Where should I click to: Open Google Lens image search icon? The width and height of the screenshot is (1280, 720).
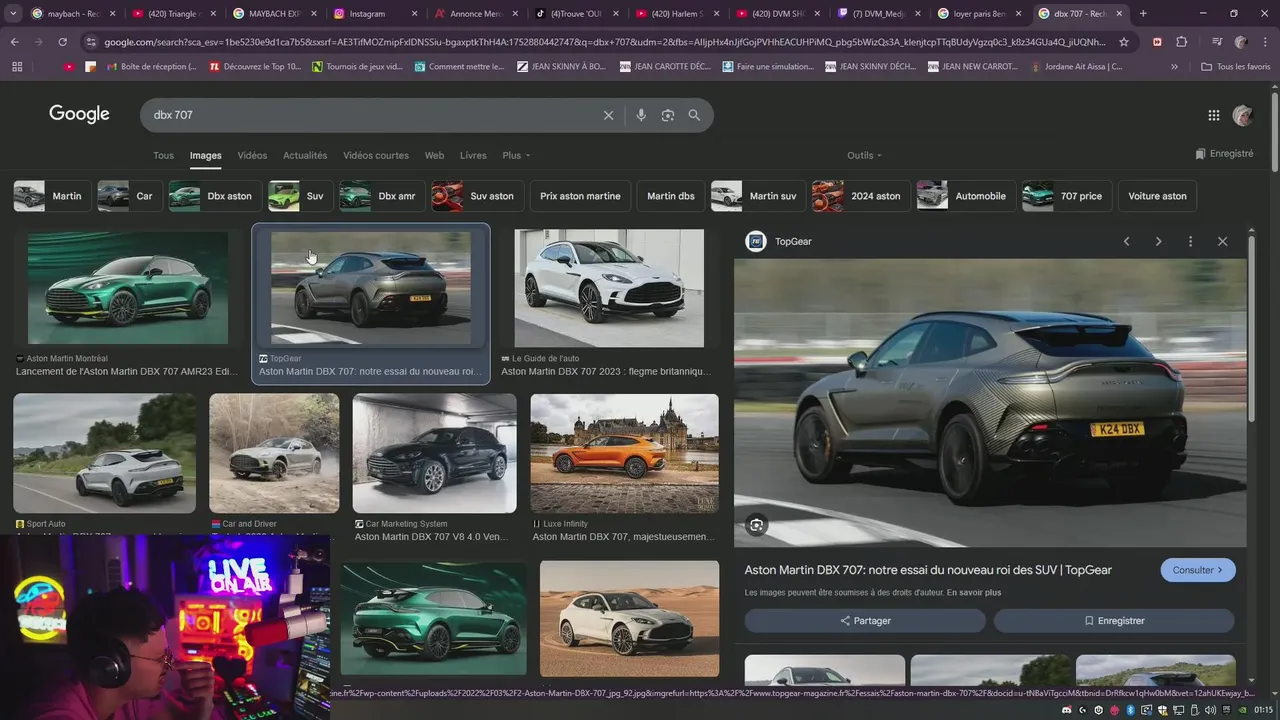point(668,115)
